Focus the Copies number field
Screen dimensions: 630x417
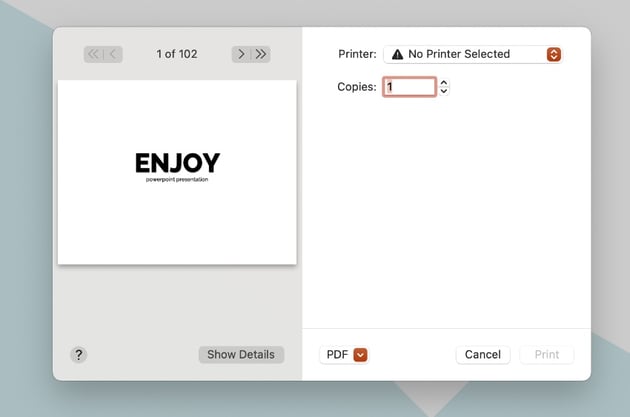(409, 87)
